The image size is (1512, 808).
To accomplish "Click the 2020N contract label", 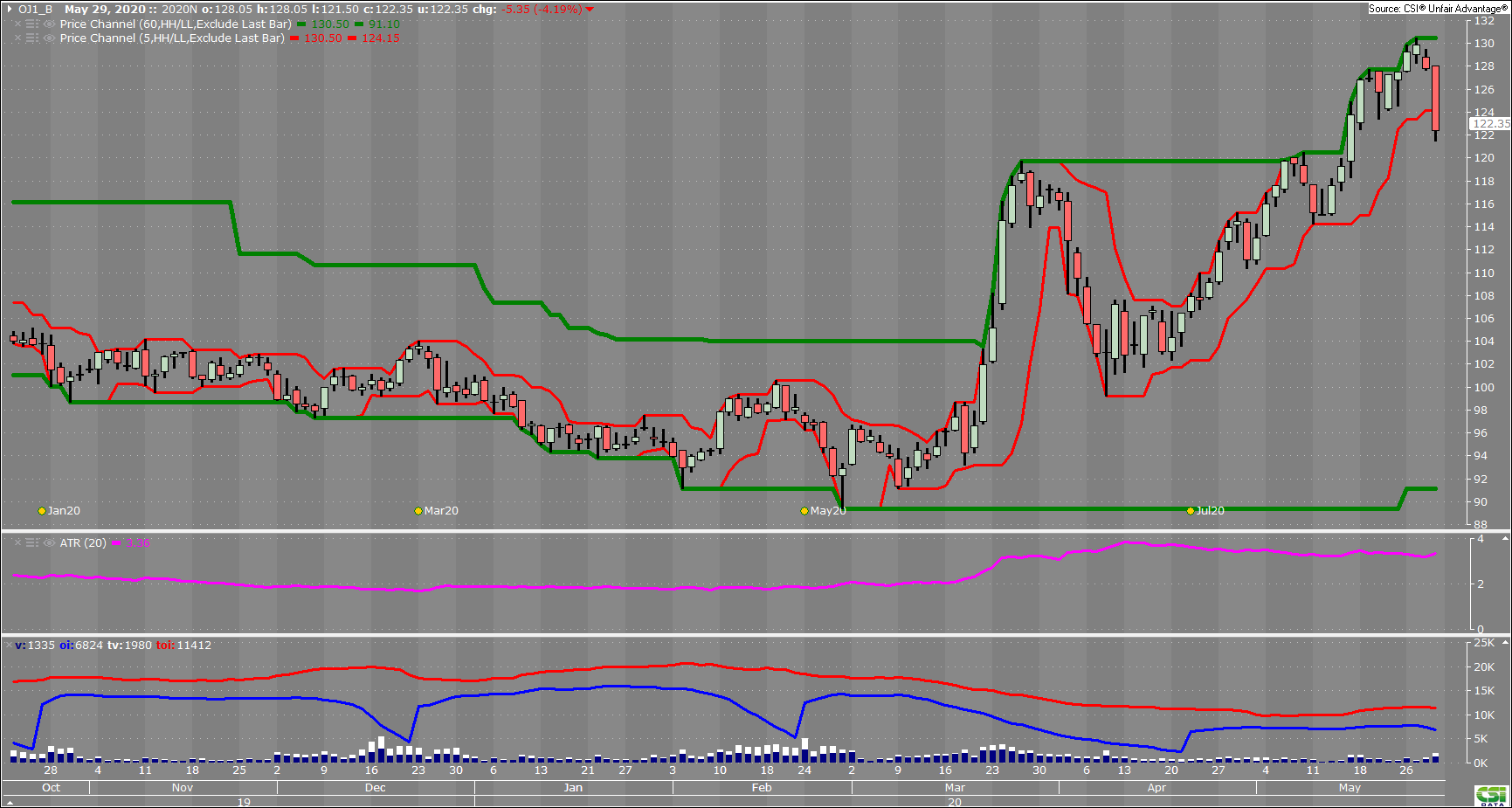I will click(x=180, y=10).
